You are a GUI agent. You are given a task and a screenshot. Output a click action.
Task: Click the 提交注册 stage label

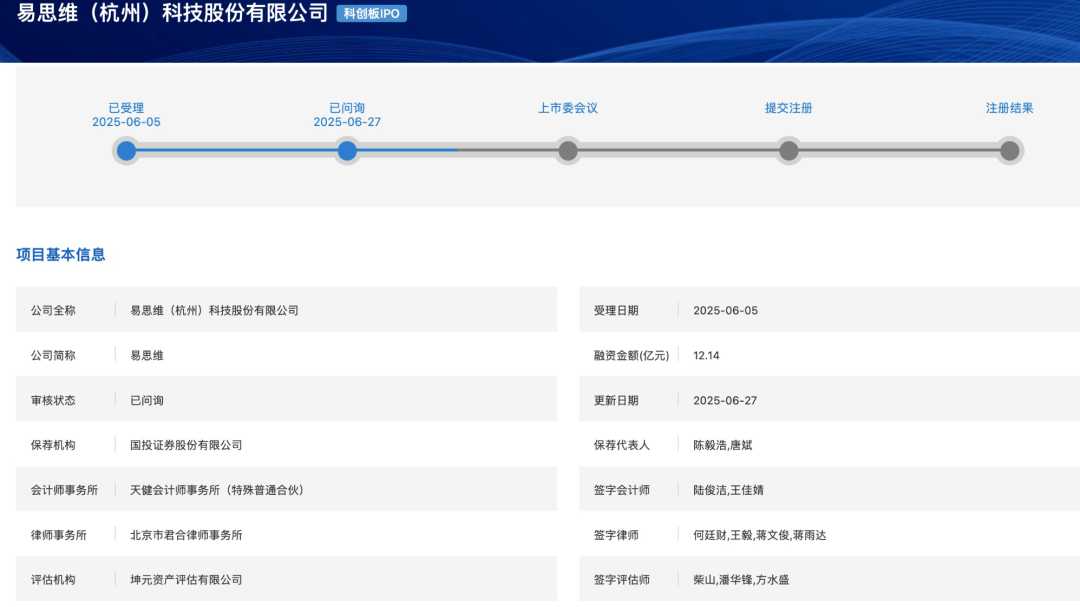(789, 108)
